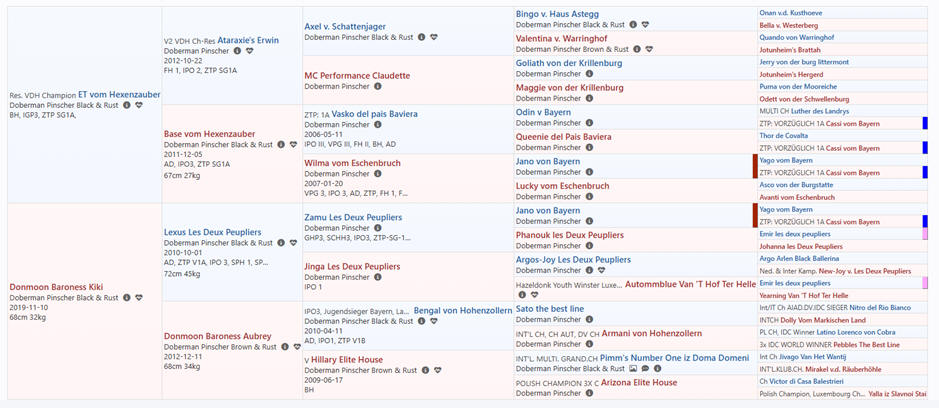Click image icon under Pimm's Number One
939x408 pixels.
point(633,368)
